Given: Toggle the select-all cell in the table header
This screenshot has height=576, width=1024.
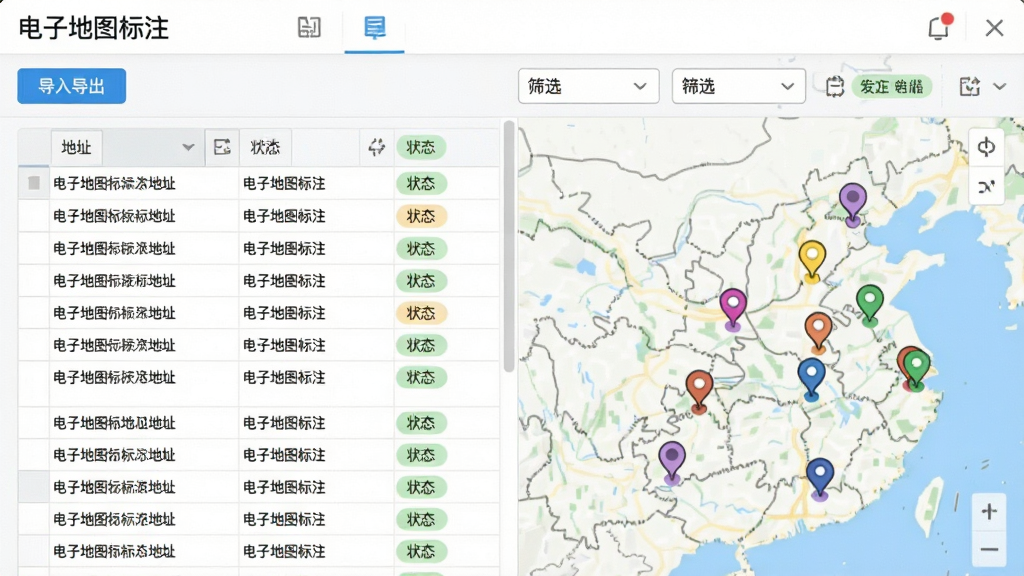Looking at the screenshot, I should click(x=34, y=148).
